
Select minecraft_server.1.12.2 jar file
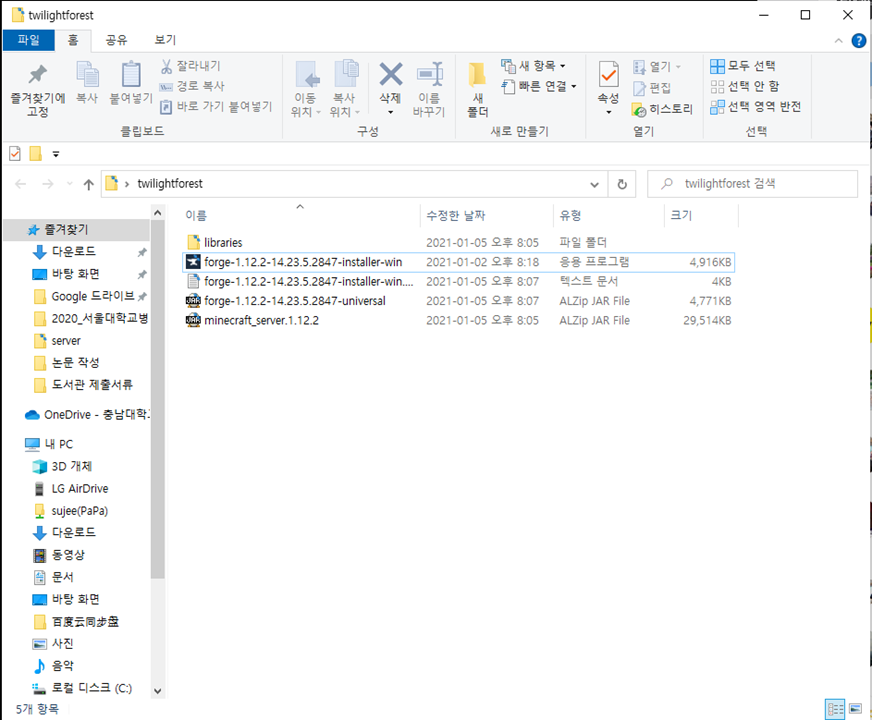click(x=458, y=320)
